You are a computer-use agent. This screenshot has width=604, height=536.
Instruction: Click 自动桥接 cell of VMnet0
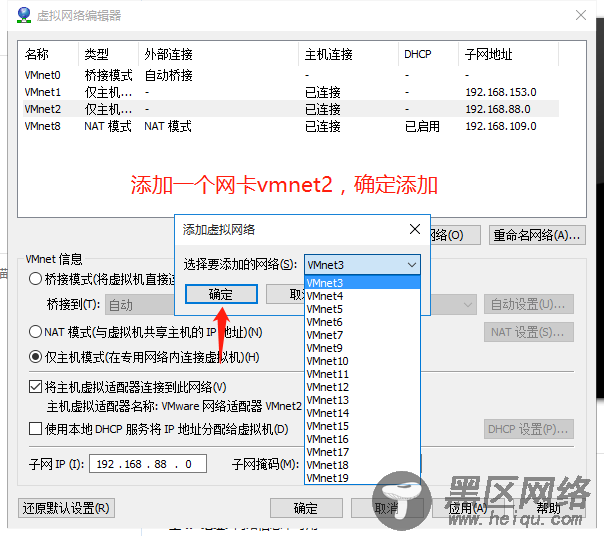click(x=169, y=75)
